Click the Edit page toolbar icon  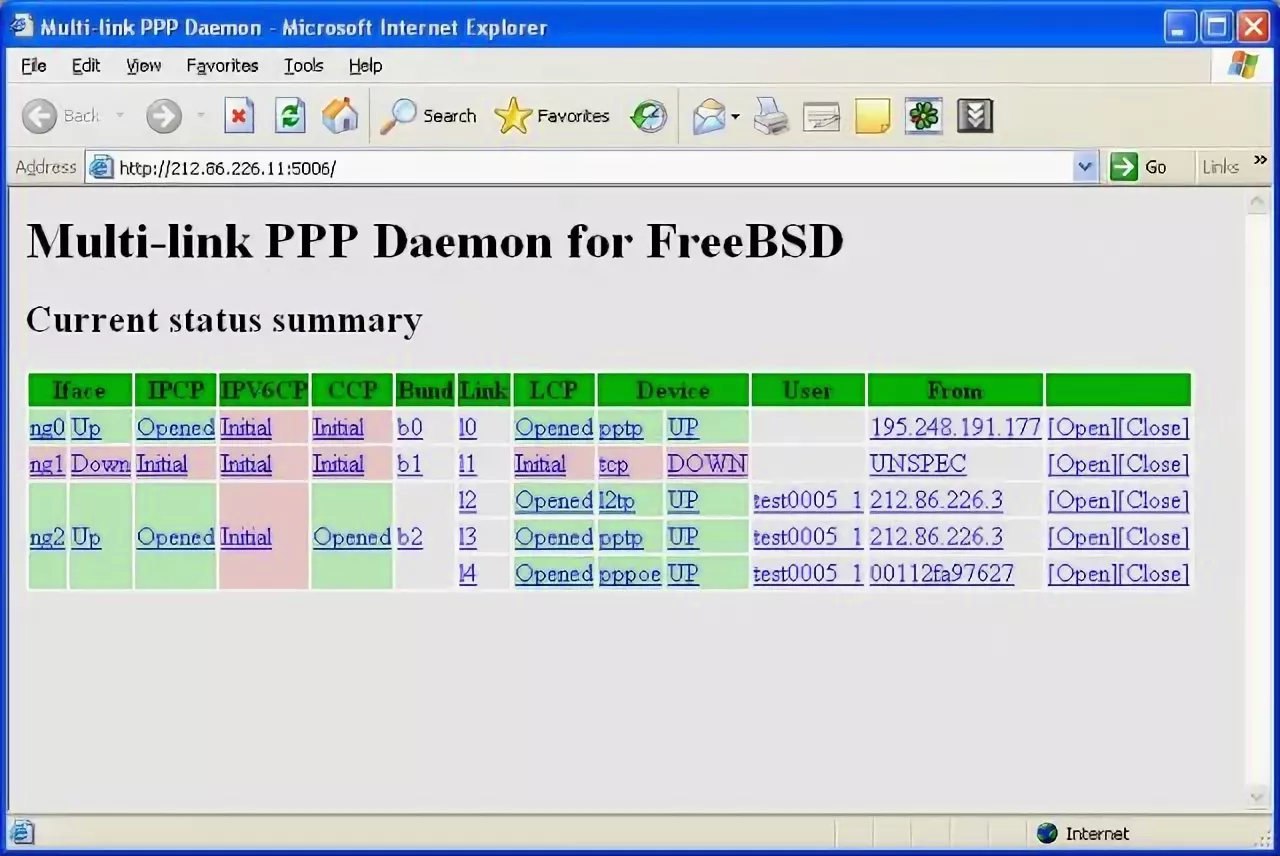coord(822,116)
